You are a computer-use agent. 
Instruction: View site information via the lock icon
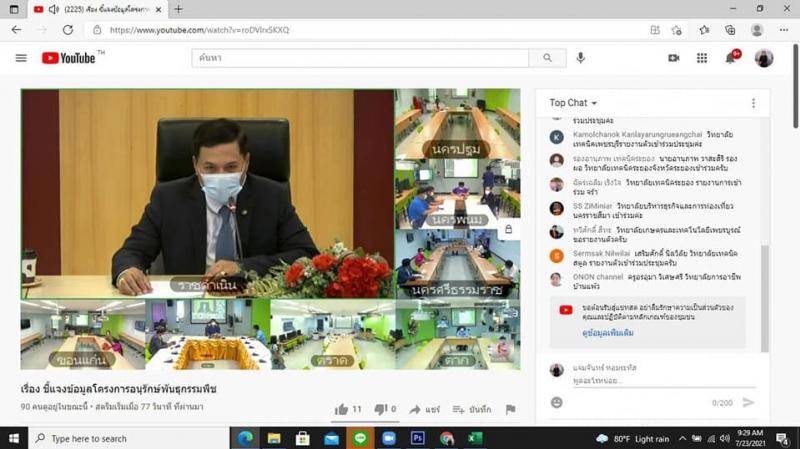pos(97,30)
